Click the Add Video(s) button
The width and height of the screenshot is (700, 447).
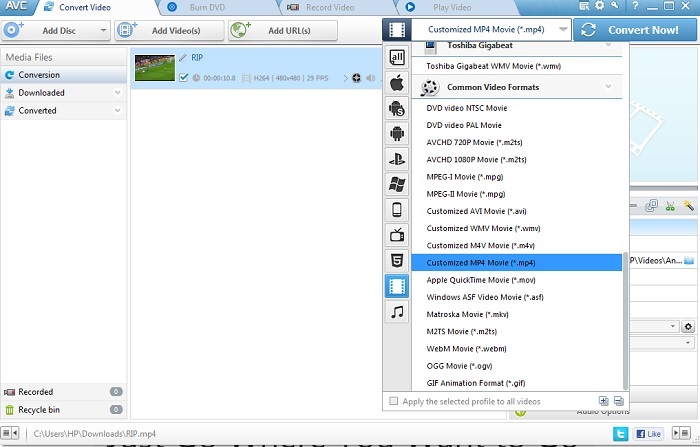click(169, 30)
